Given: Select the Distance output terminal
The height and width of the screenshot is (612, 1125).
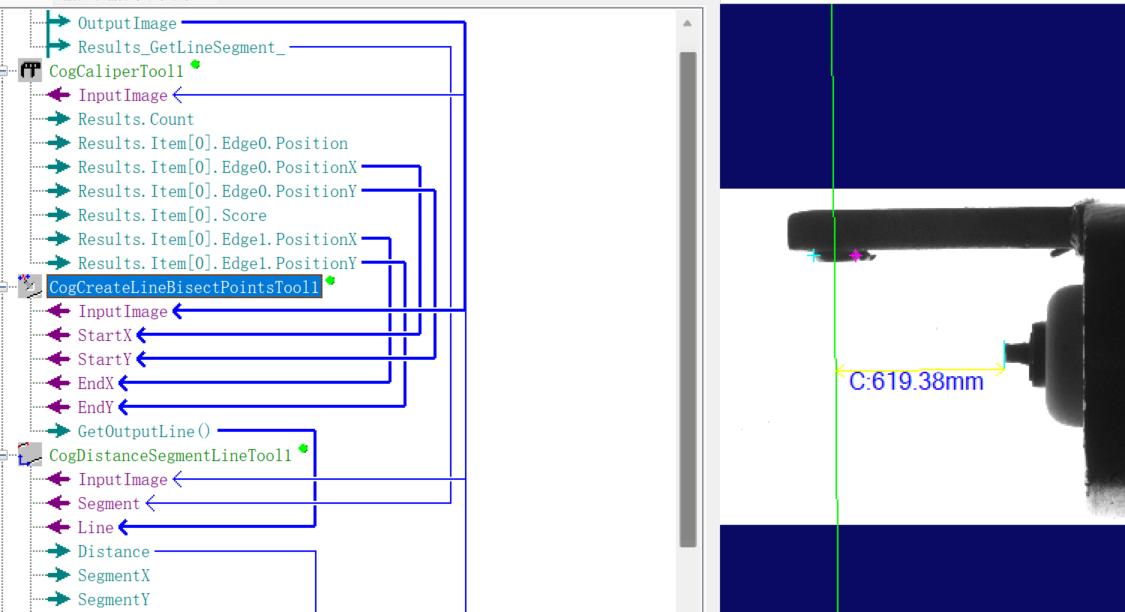Looking at the screenshot, I should tap(113, 552).
